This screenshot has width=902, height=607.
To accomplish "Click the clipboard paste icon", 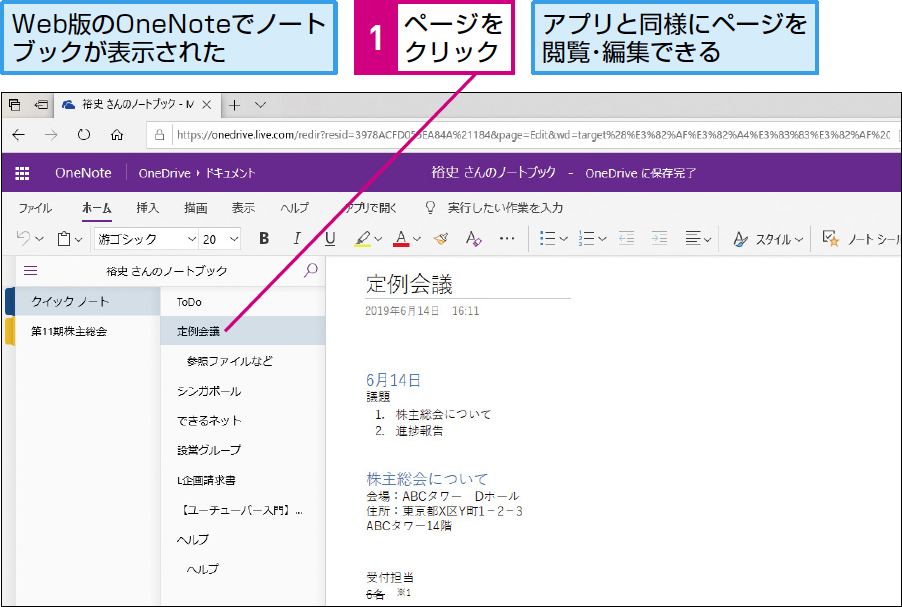I will coord(64,238).
